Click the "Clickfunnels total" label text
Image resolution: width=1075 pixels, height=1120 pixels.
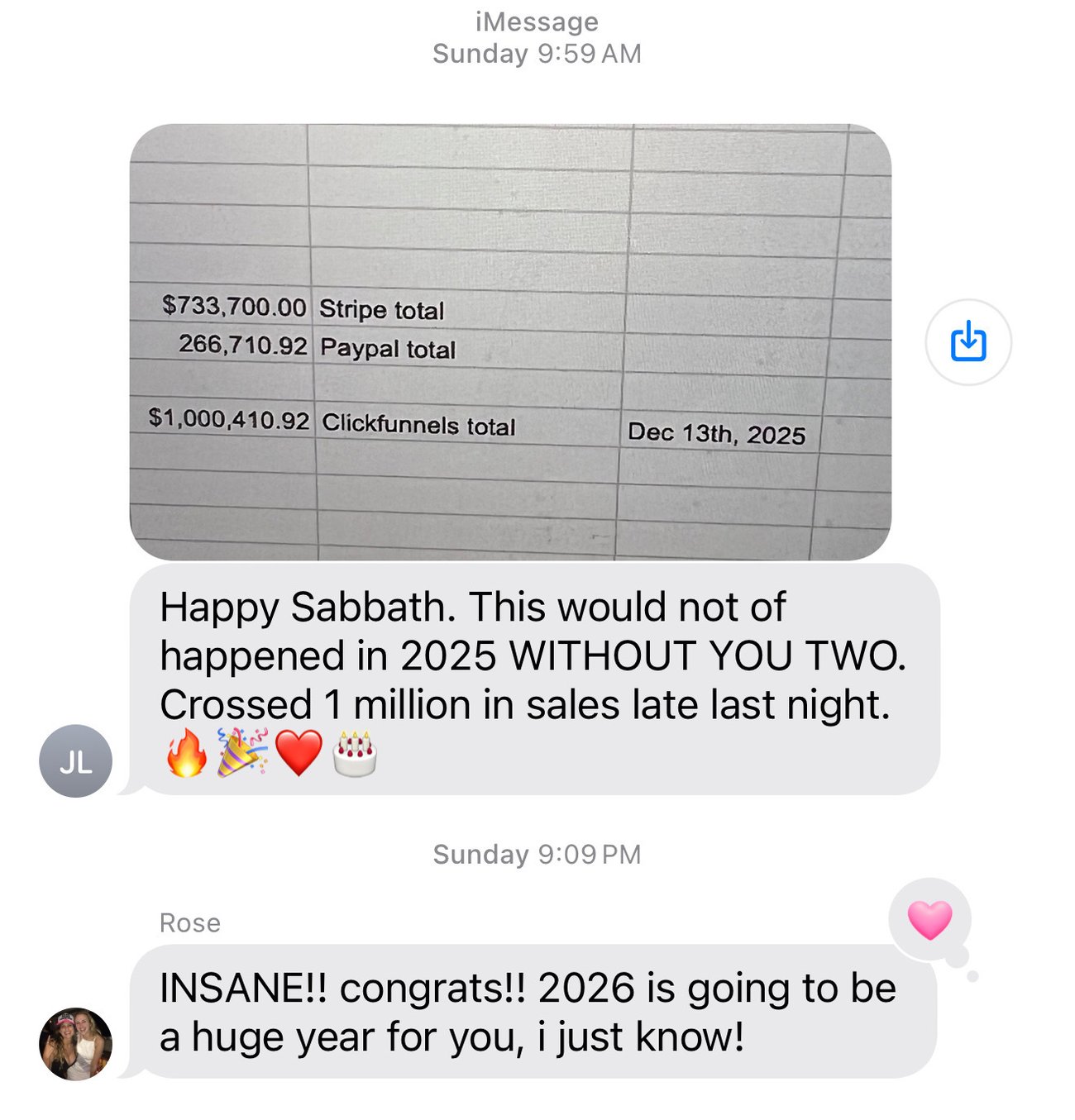coord(418,424)
